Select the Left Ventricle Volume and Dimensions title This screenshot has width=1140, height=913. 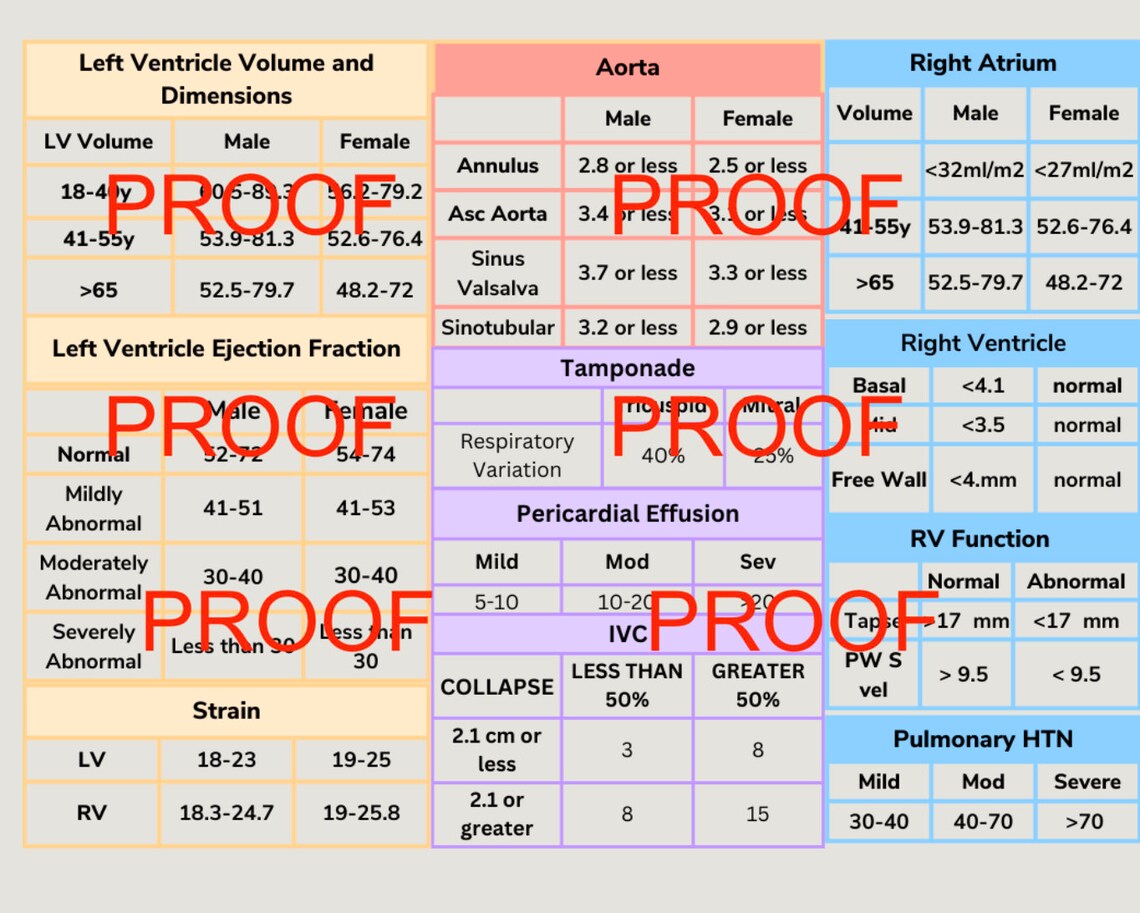[226, 80]
